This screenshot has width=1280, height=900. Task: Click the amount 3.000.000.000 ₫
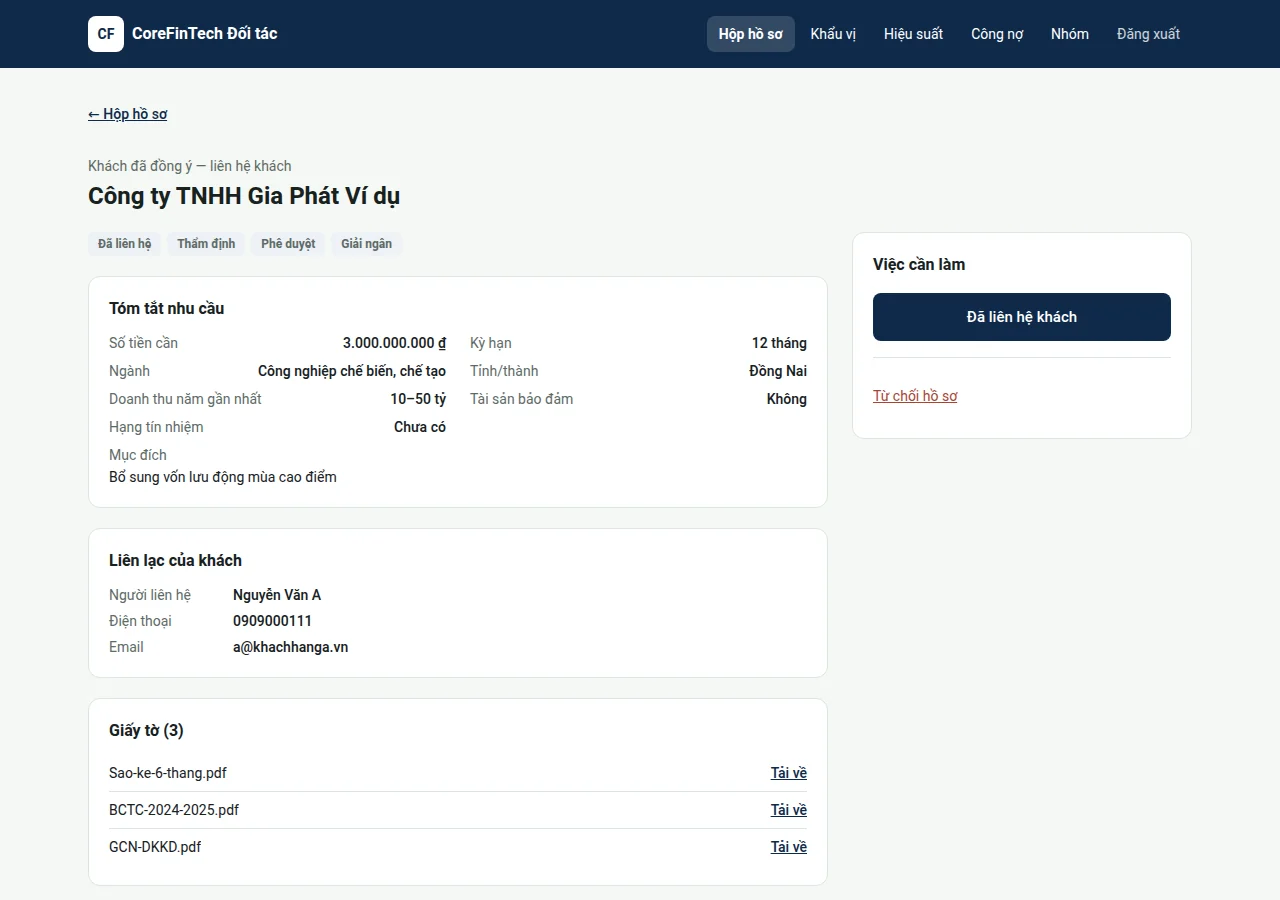[394, 343]
